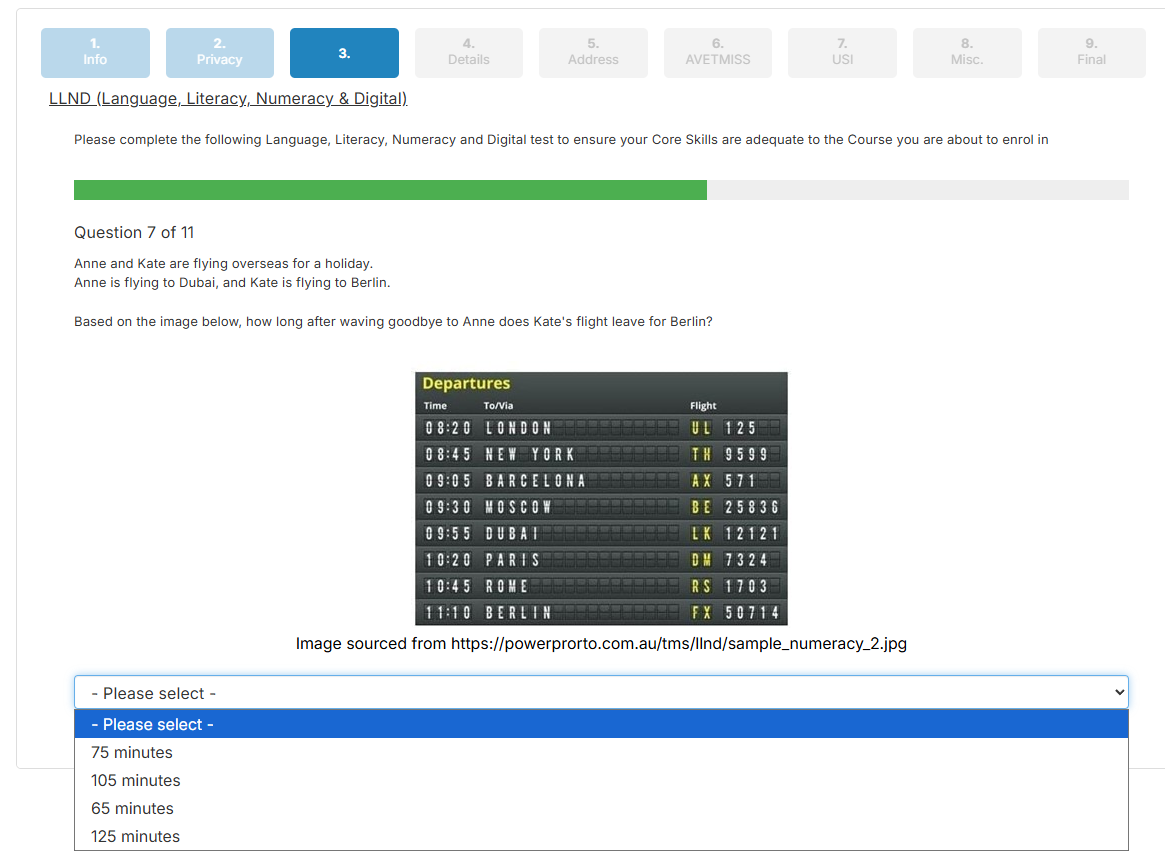Switch to step 6 AVETMISS tab
The width and height of the screenshot is (1165, 859).
pos(717,52)
